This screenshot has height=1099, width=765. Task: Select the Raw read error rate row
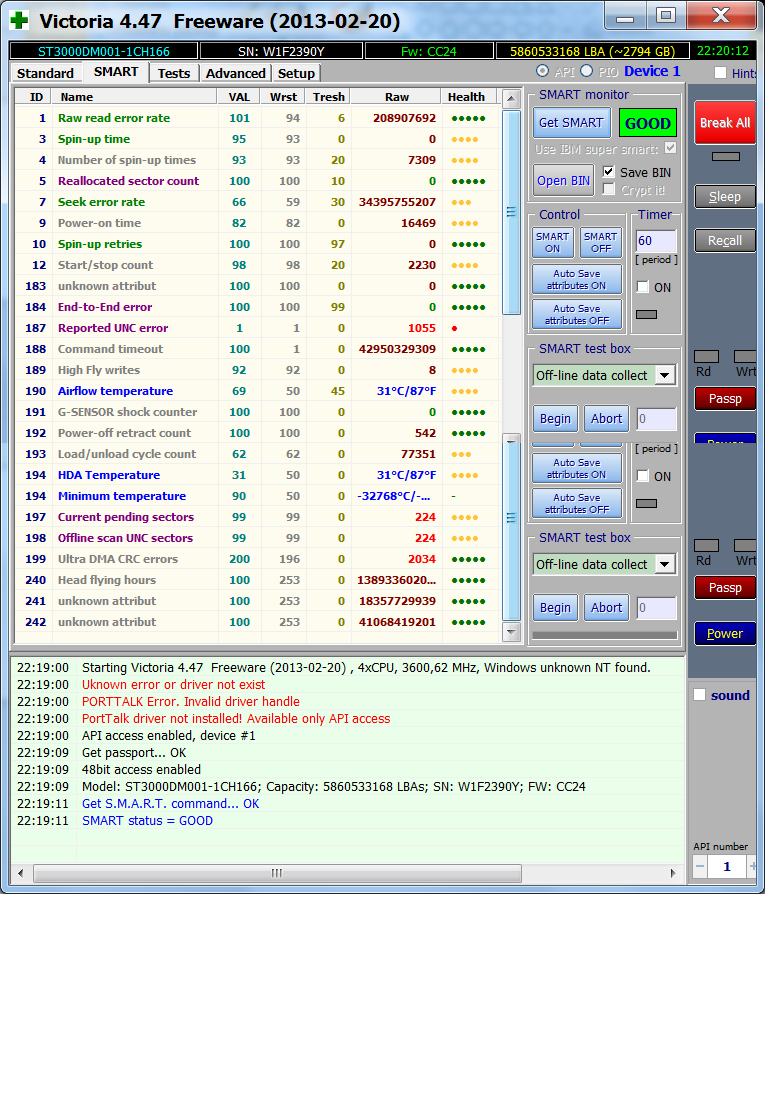pos(257,118)
